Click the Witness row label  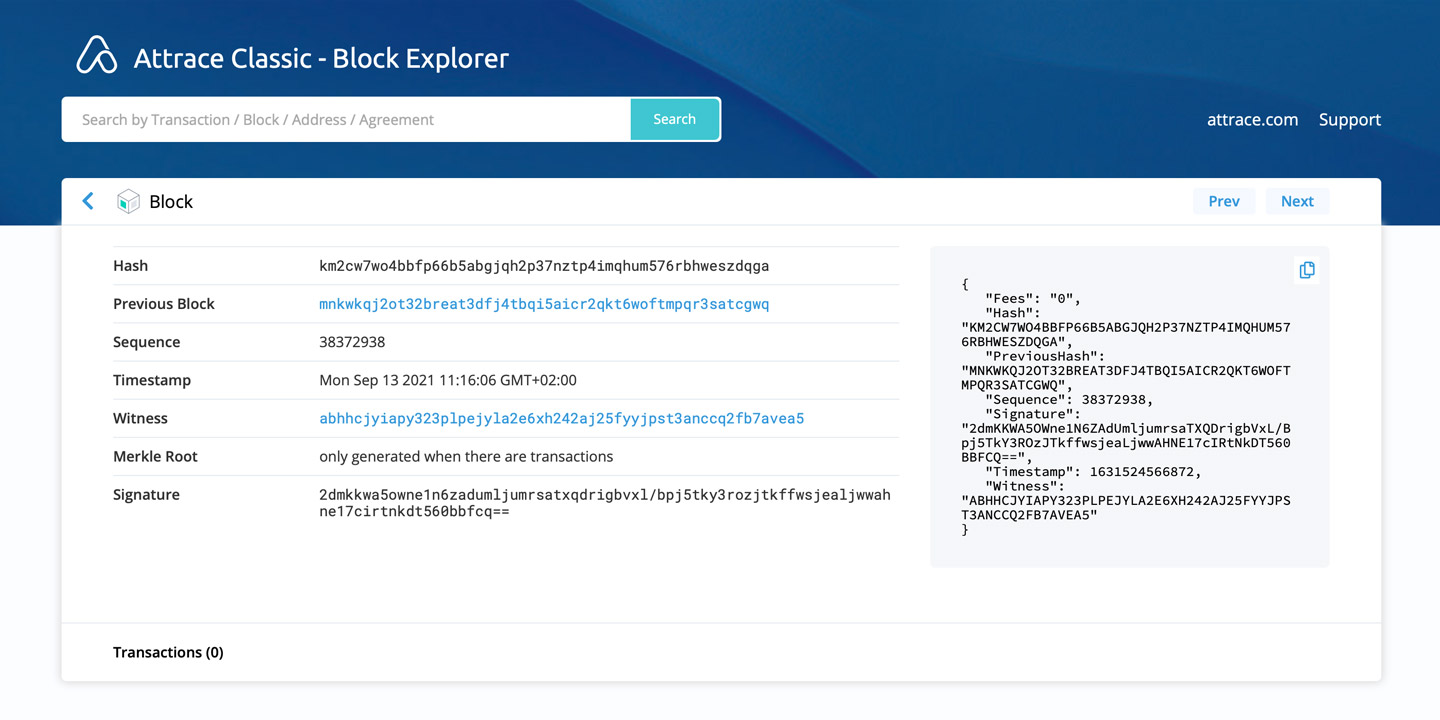(x=140, y=418)
